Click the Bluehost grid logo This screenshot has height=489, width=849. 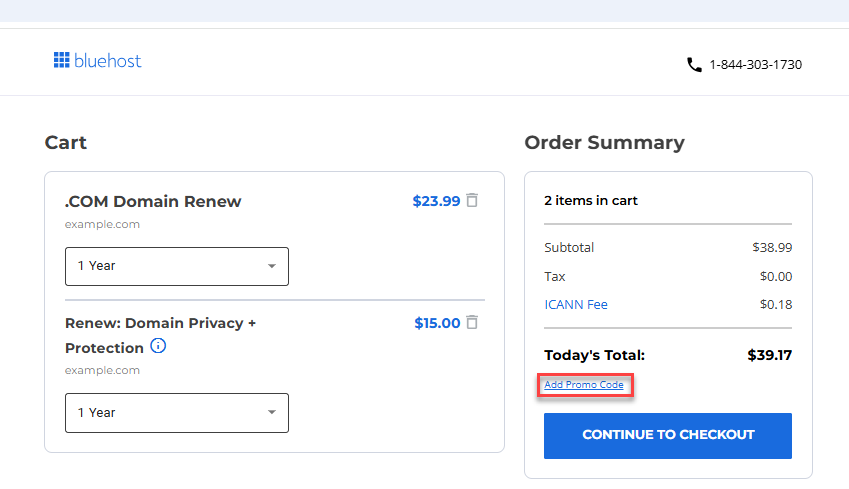61,60
